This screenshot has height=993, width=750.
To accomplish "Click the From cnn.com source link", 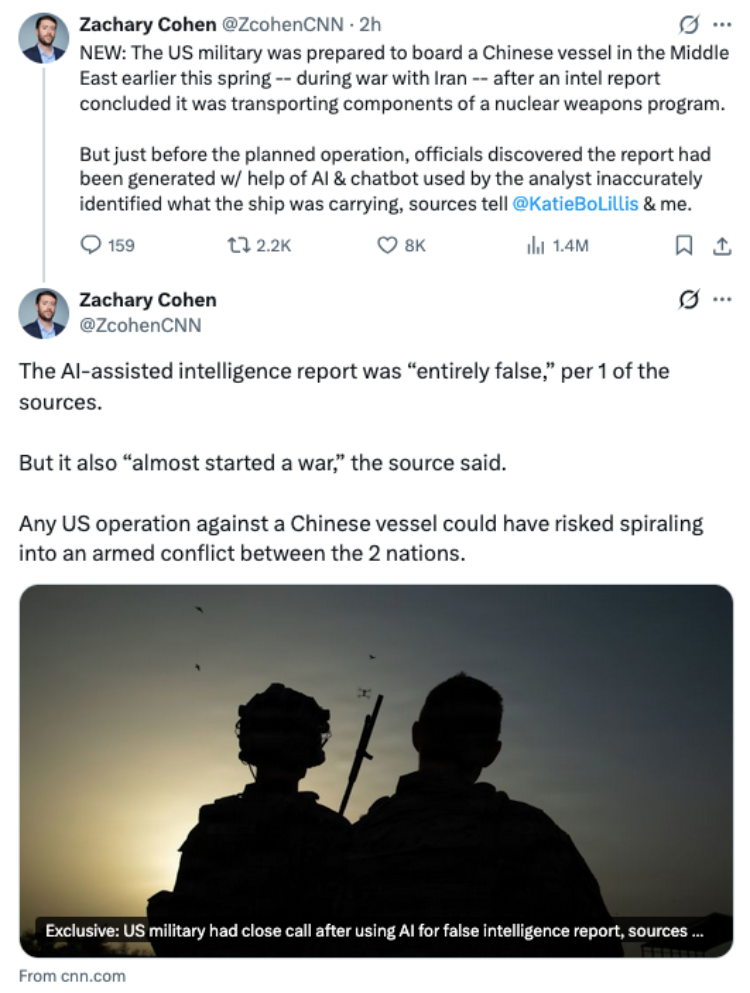I will click(x=72, y=976).
